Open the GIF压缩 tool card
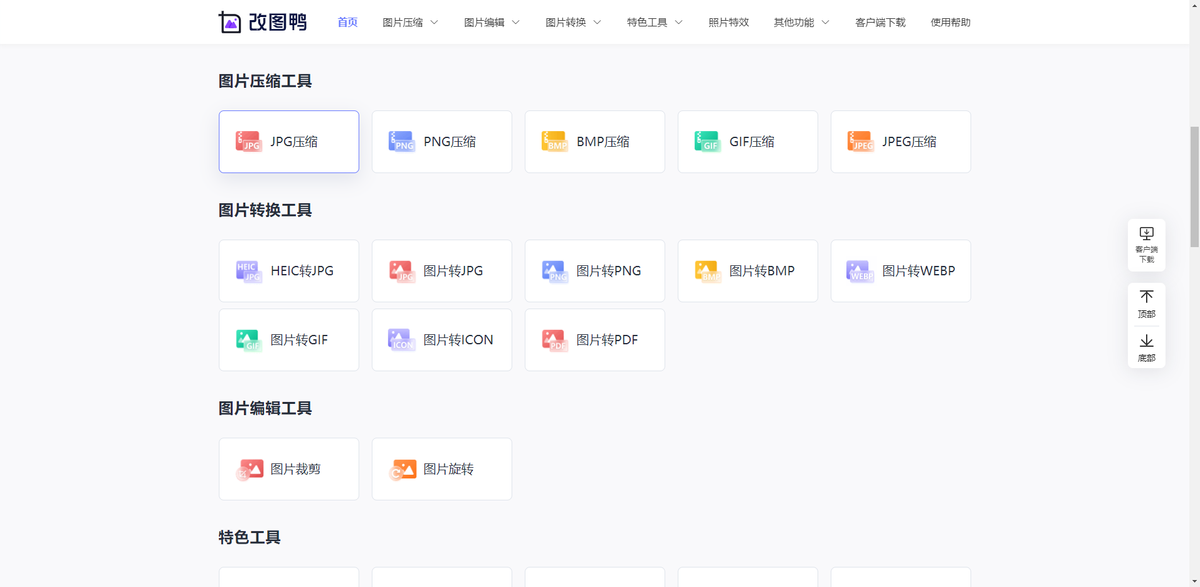Image resolution: width=1200 pixels, height=587 pixels. [748, 142]
